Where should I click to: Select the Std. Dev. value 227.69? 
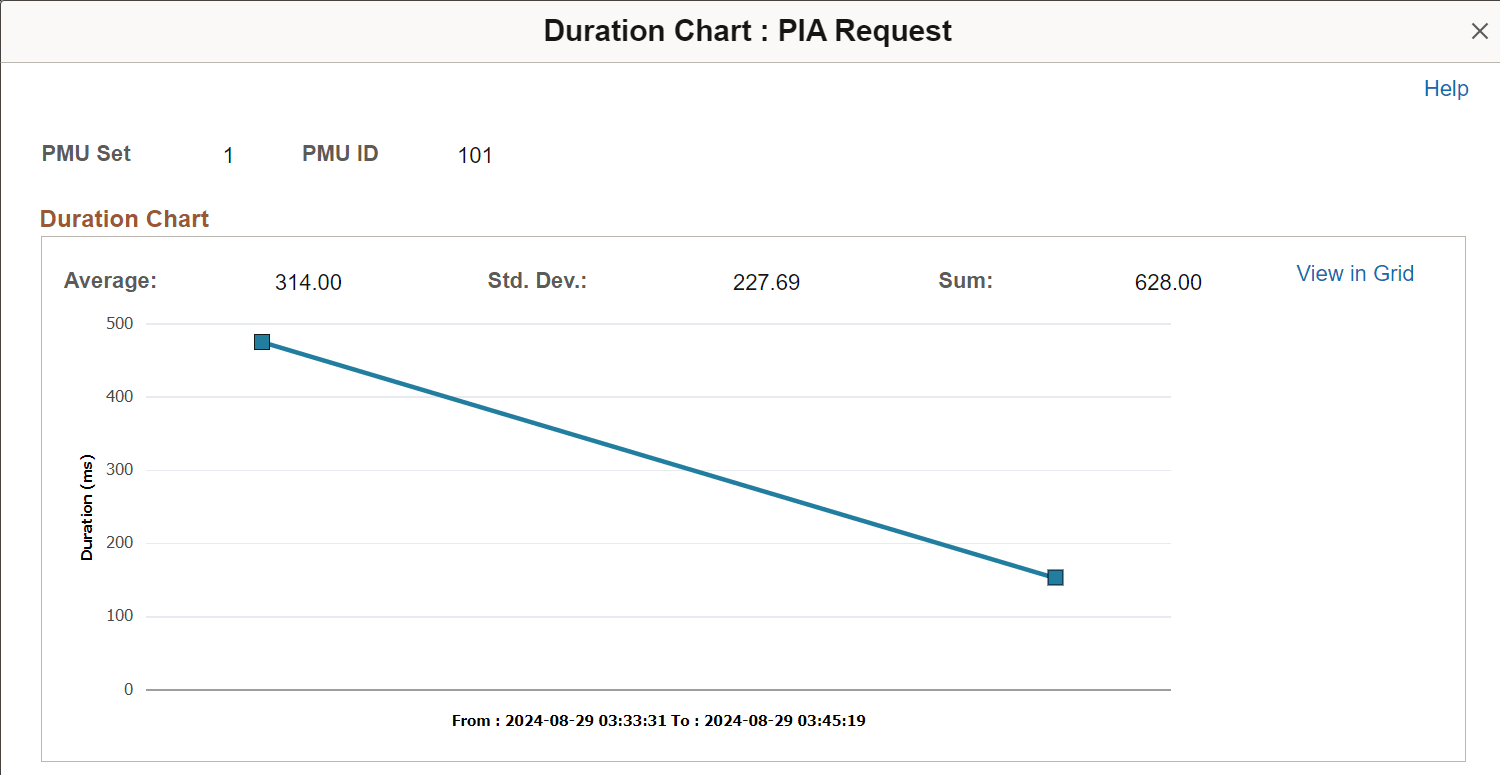(x=766, y=282)
